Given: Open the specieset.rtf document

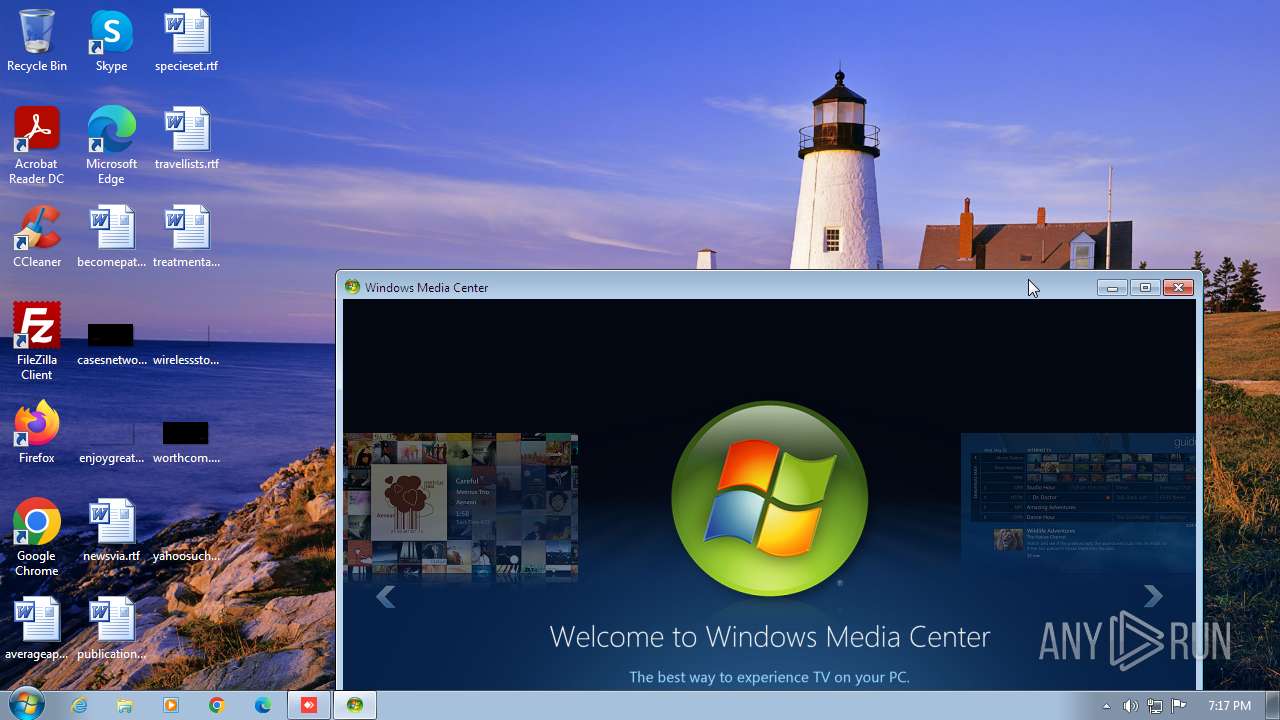Looking at the screenshot, I should [x=187, y=40].
